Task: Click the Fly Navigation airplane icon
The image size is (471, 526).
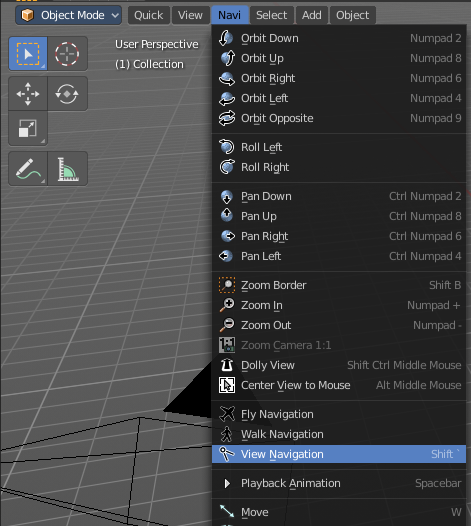Action: coord(227,414)
